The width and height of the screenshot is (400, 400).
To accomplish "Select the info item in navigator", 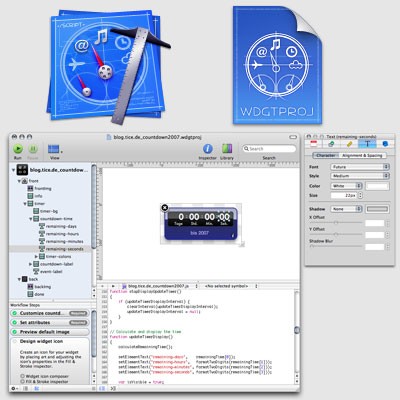I will click(x=38, y=196).
